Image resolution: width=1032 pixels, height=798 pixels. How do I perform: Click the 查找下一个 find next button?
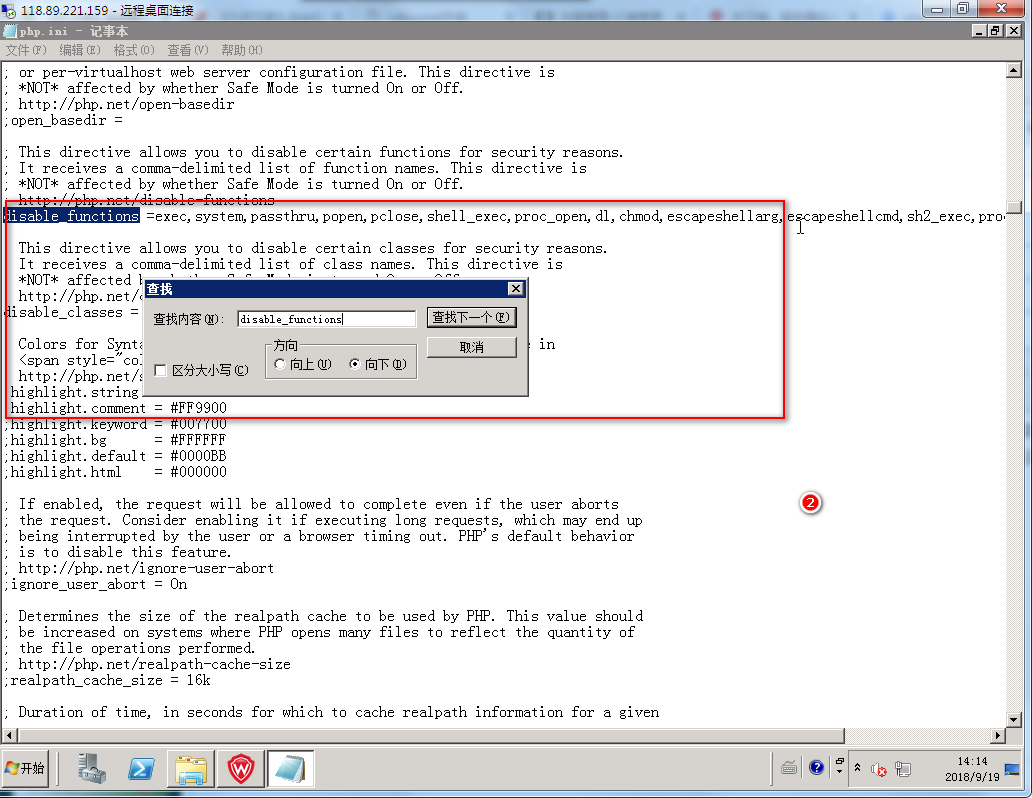(471, 318)
